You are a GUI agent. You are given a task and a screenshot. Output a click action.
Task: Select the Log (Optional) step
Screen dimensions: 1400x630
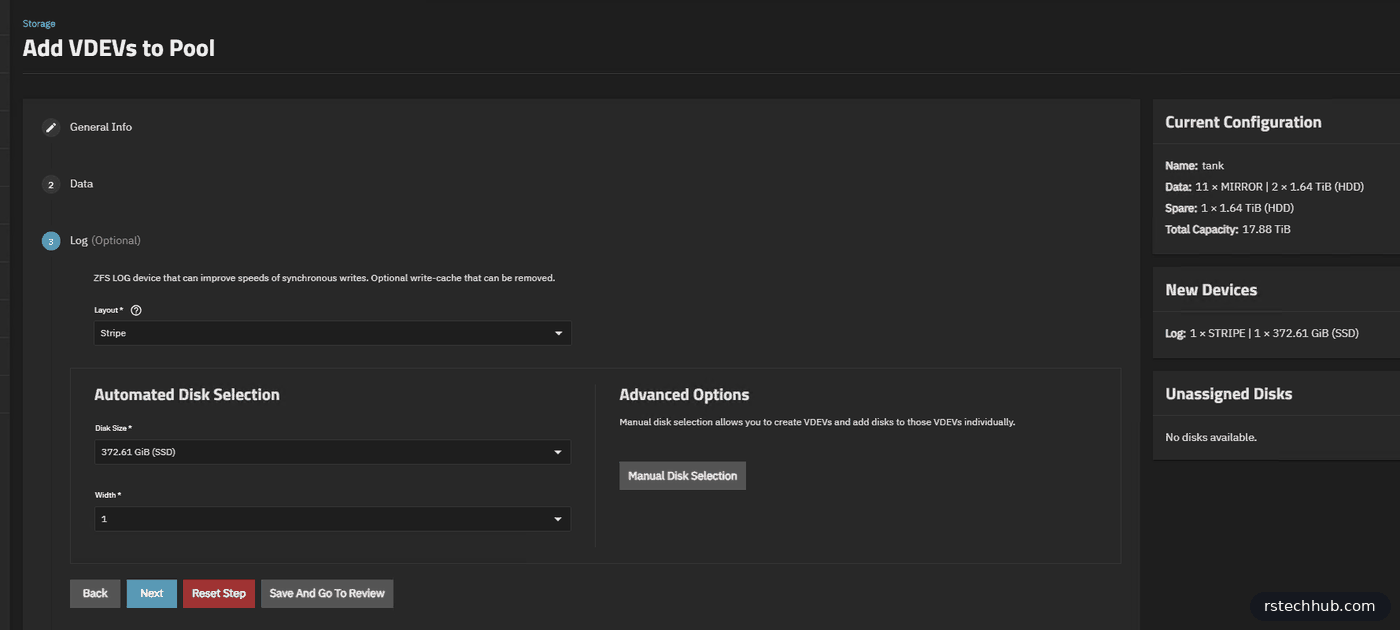click(x=105, y=240)
